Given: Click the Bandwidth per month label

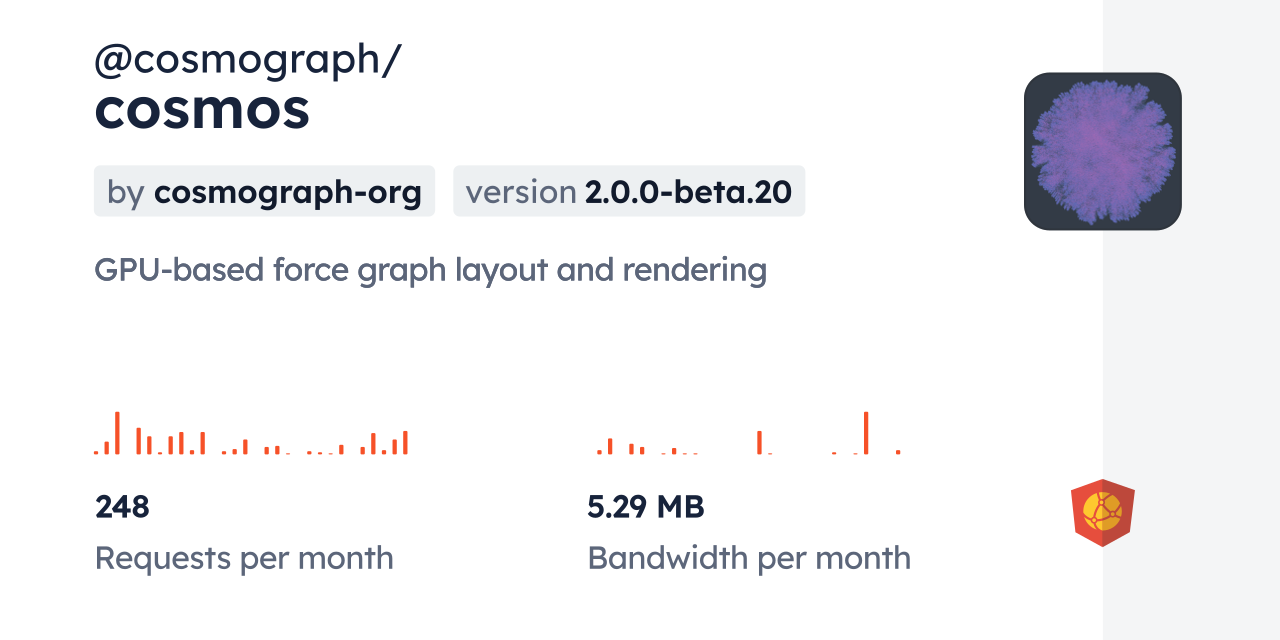Looking at the screenshot, I should pyautogui.click(x=749, y=558).
